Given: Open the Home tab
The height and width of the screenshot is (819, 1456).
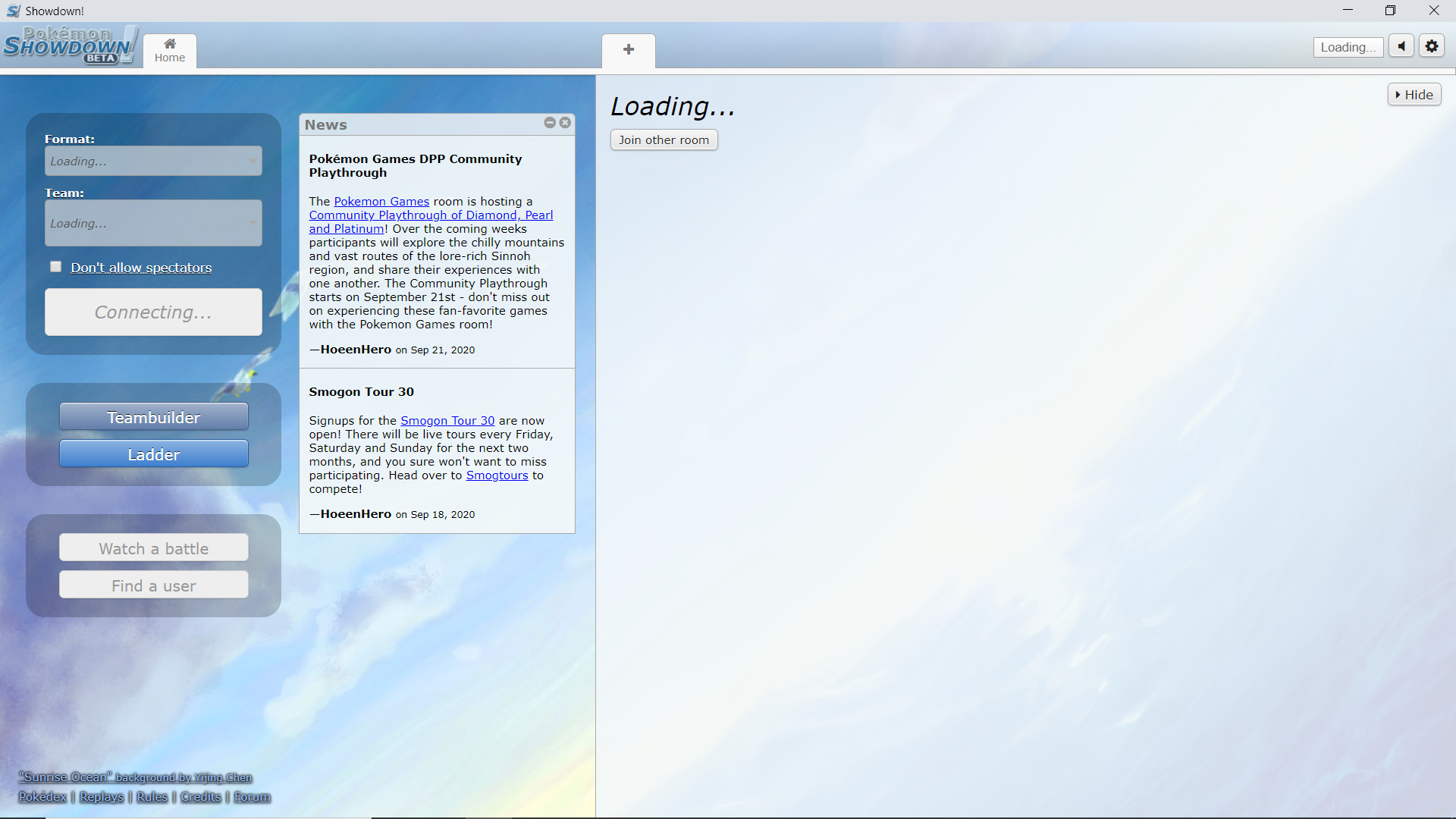Looking at the screenshot, I should click(170, 51).
